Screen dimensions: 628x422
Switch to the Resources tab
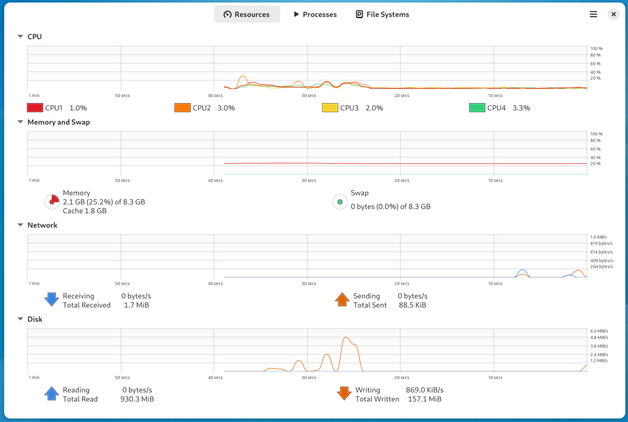pyautogui.click(x=247, y=14)
